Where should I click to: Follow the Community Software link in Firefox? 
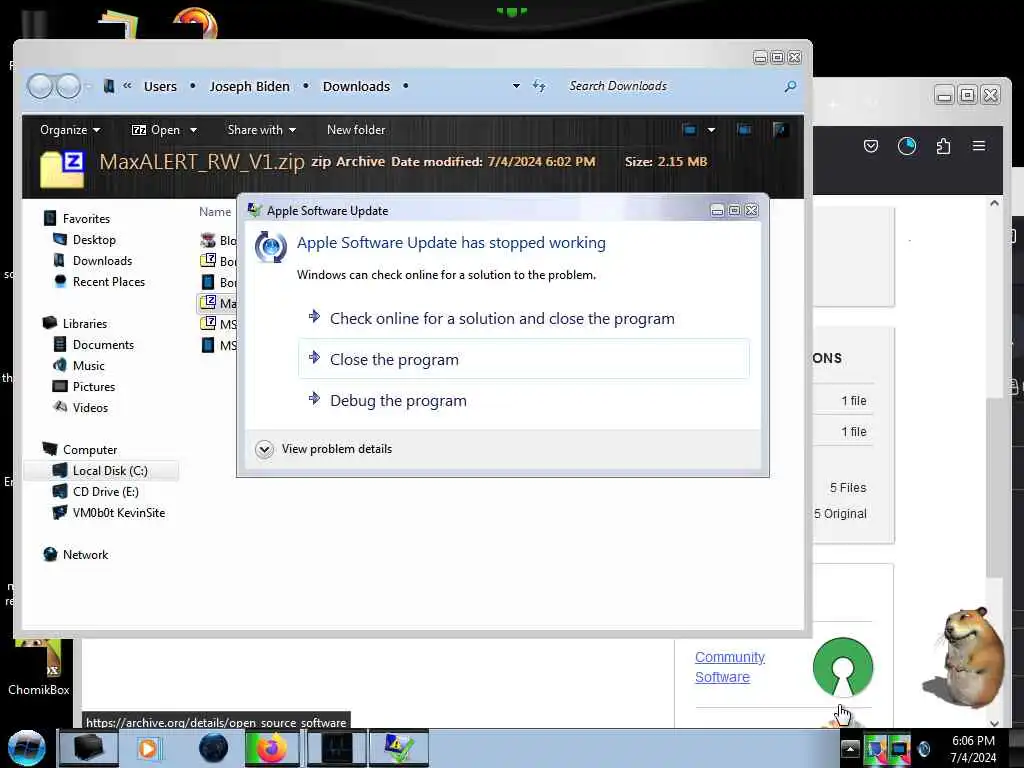coord(729,667)
